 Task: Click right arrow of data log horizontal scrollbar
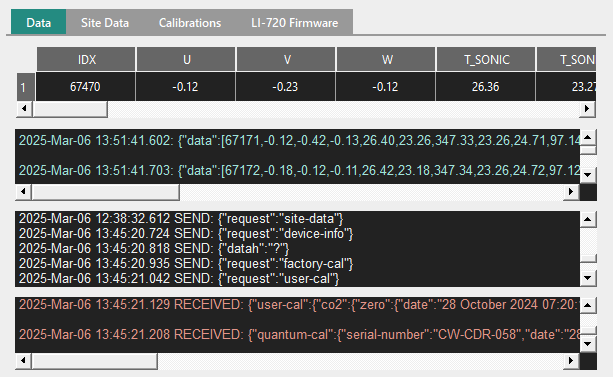571,192
